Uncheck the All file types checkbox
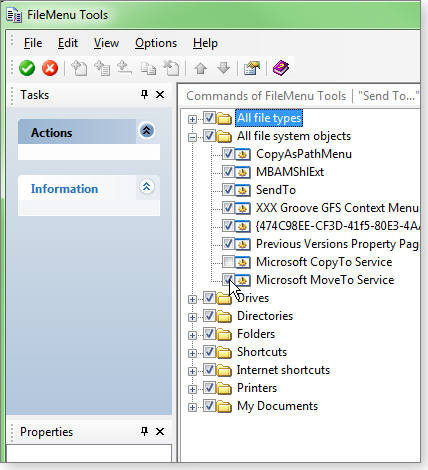428x470 pixels. pyautogui.click(x=209, y=117)
